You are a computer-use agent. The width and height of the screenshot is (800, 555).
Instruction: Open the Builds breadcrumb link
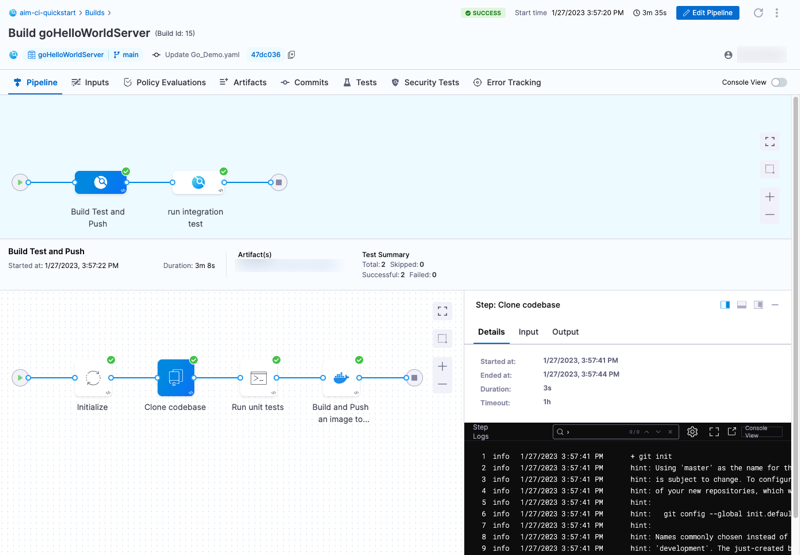(95, 13)
